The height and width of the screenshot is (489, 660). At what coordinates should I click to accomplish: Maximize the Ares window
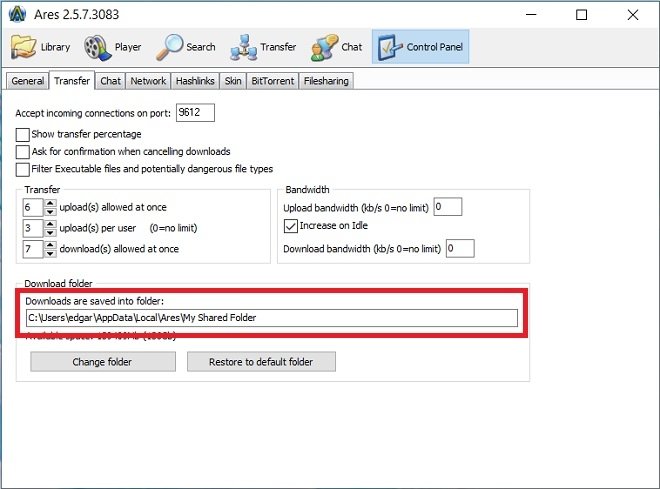[582, 15]
